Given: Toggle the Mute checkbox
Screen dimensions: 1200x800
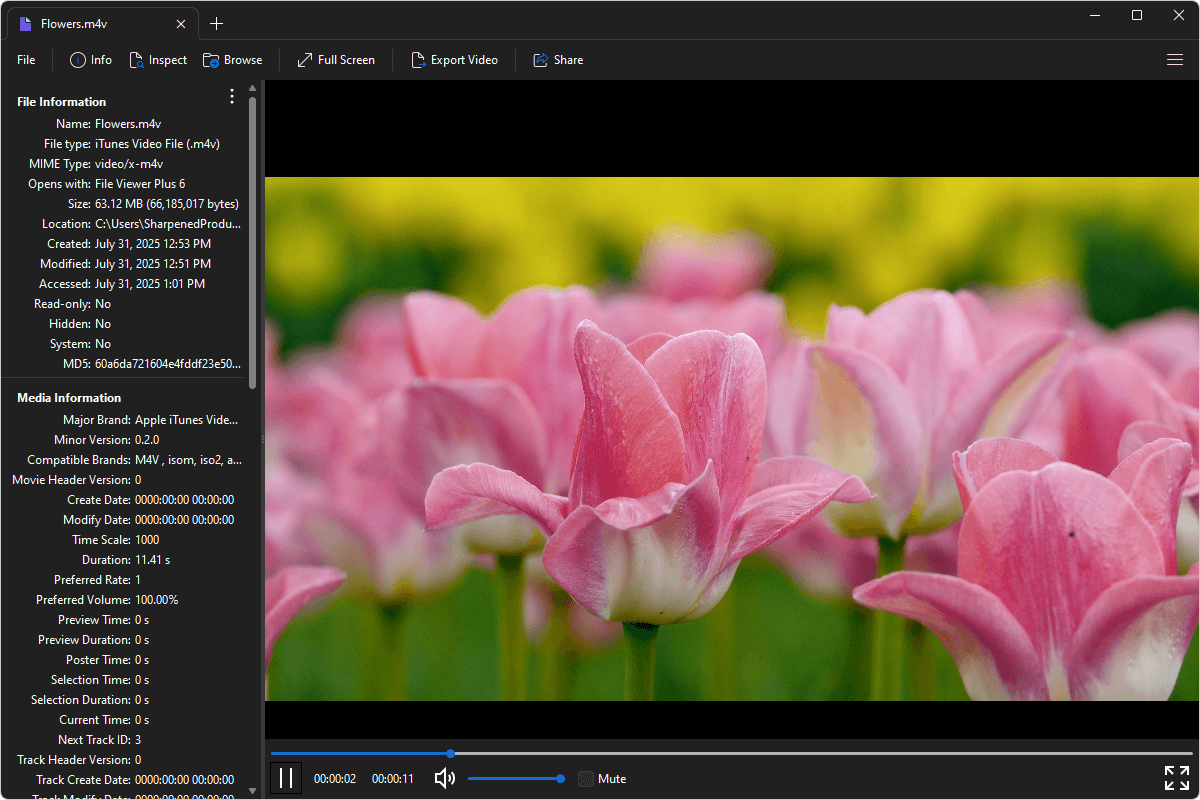Looking at the screenshot, I should tap(586, 779).
